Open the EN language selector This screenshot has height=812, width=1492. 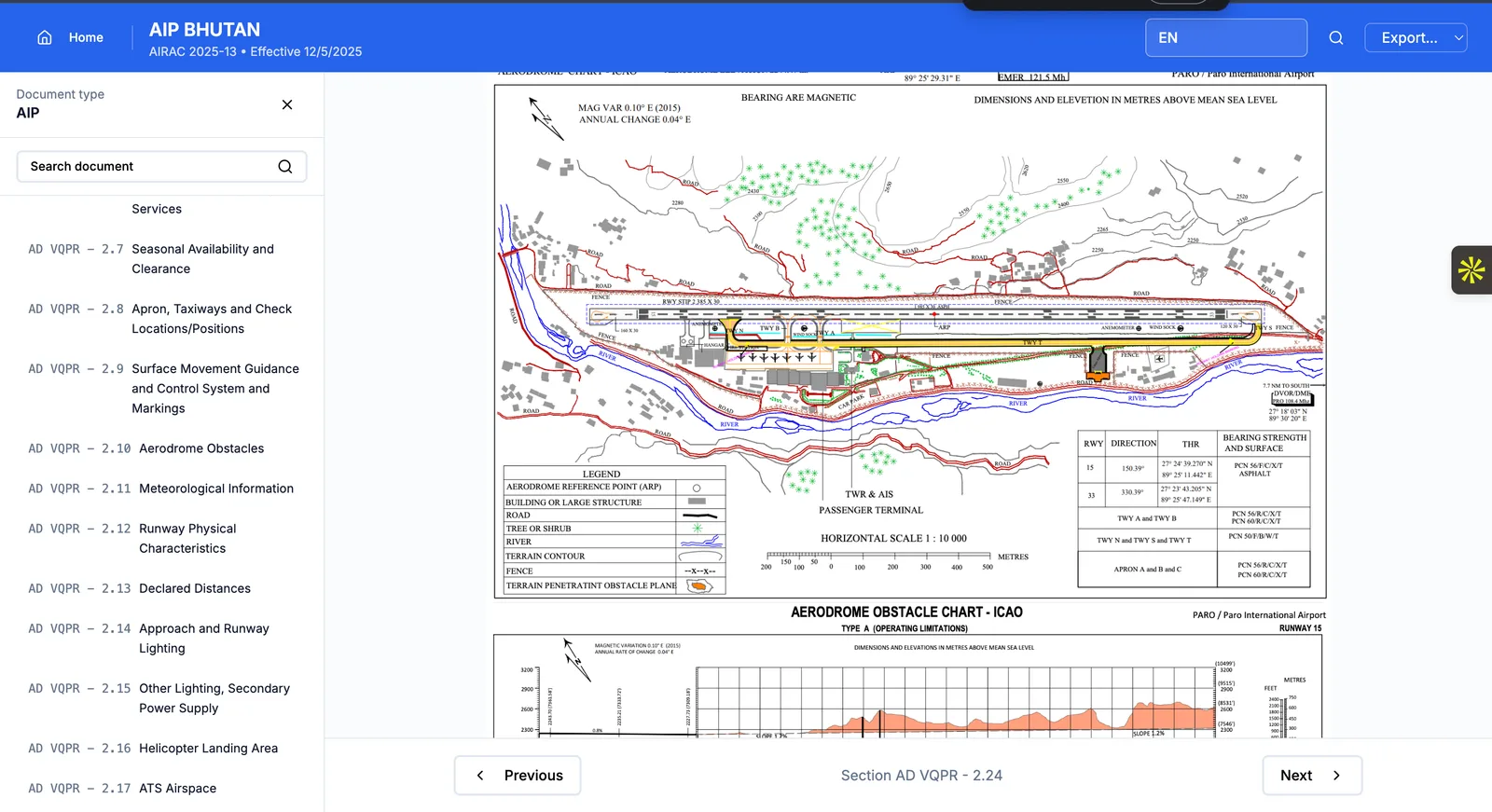[1225, 38]
